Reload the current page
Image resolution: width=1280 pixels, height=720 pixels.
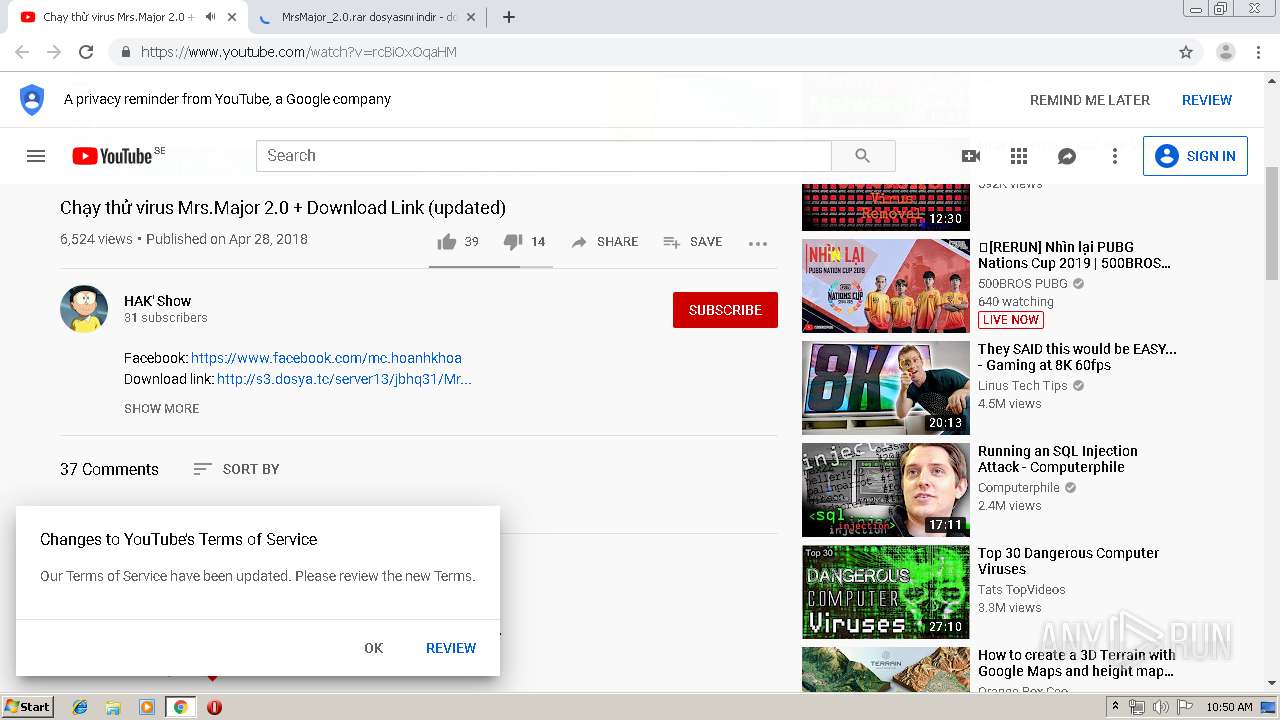click(86, 52)
